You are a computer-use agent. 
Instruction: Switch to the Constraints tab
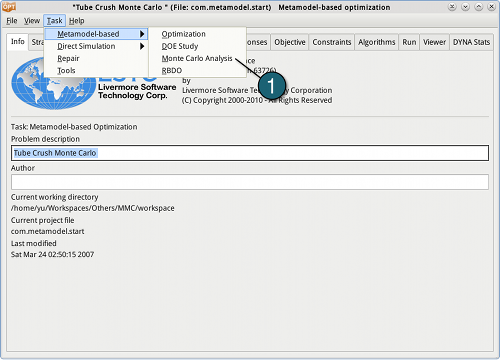[332, 42]
